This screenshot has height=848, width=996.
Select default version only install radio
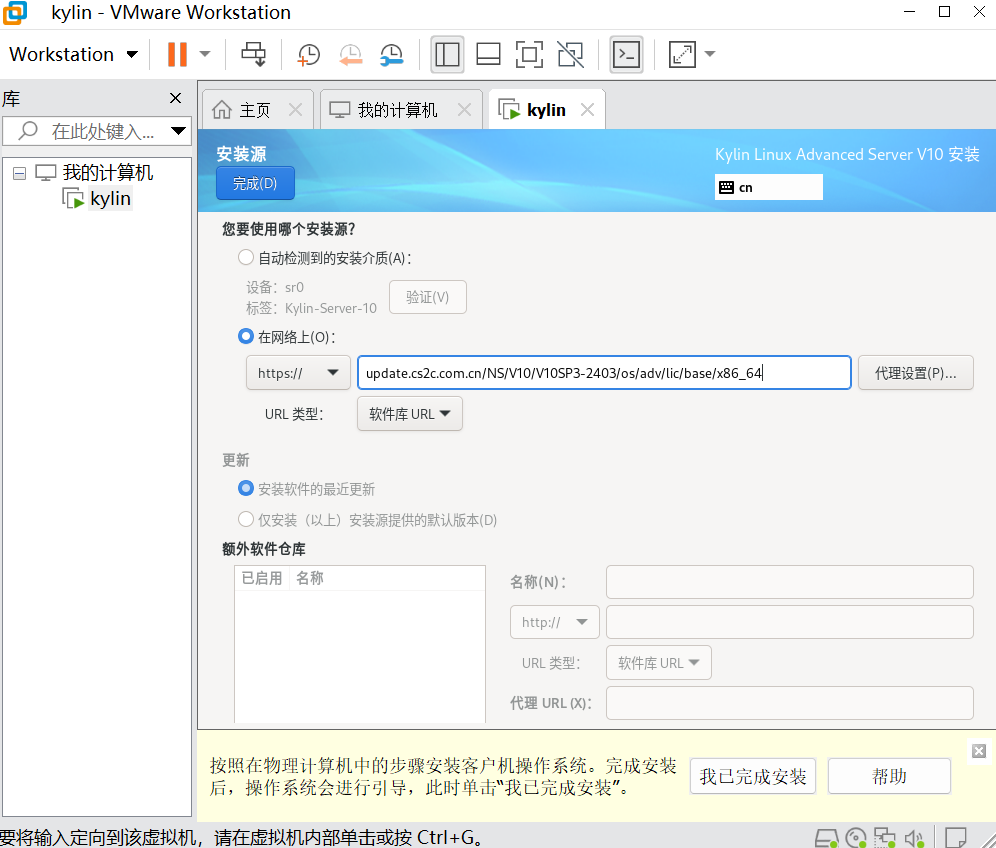pos(246,520)
